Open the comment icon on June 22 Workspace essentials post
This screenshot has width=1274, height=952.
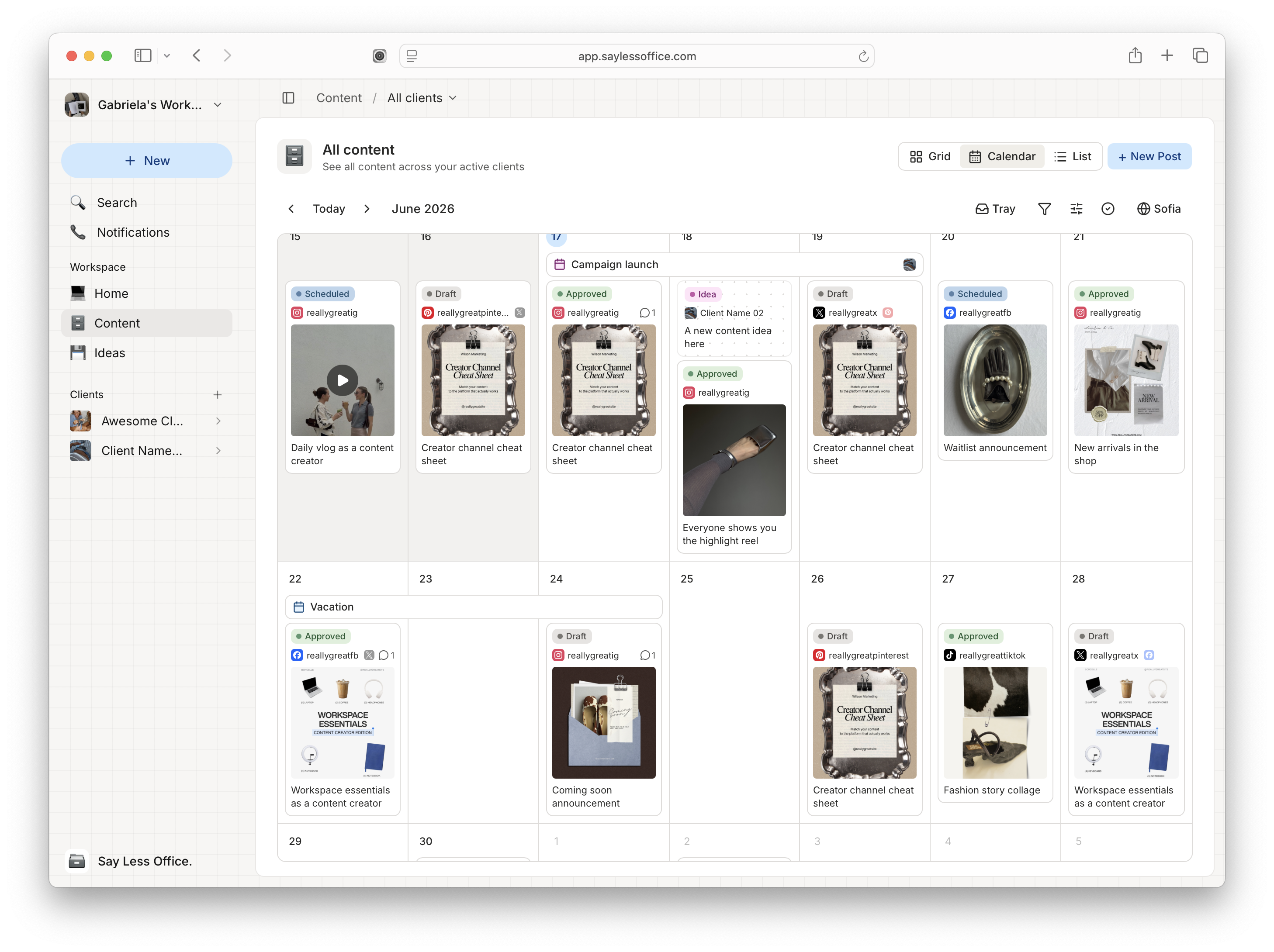386,655
